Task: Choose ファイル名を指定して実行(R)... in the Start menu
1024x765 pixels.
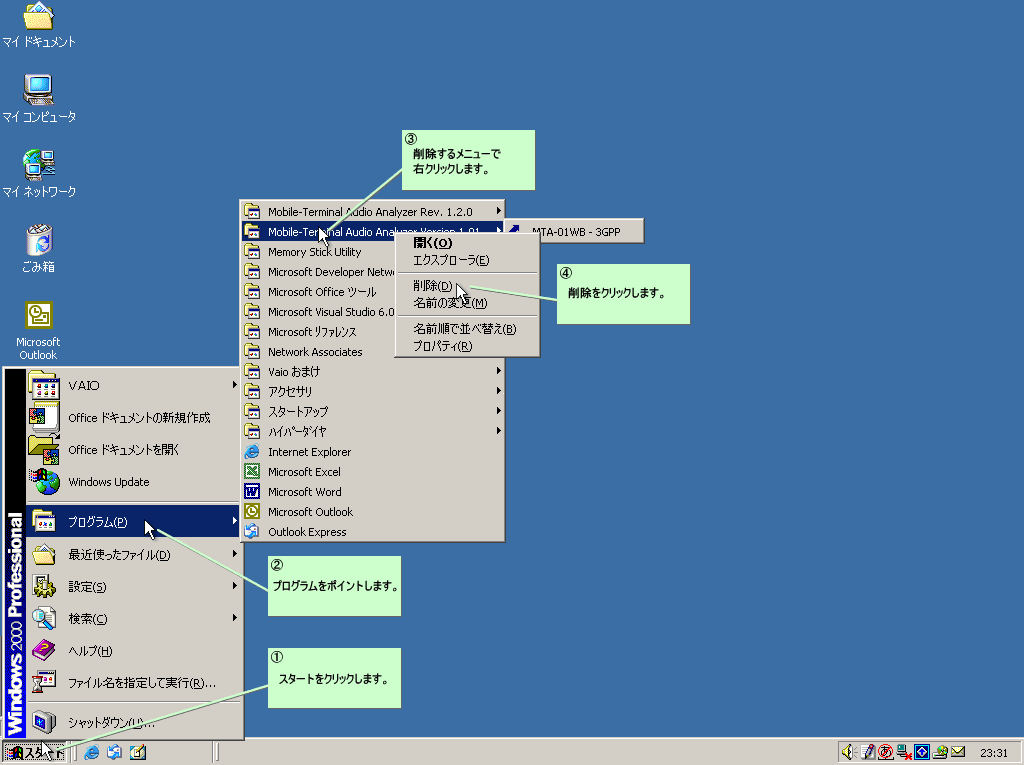Action: click(133, 683)
